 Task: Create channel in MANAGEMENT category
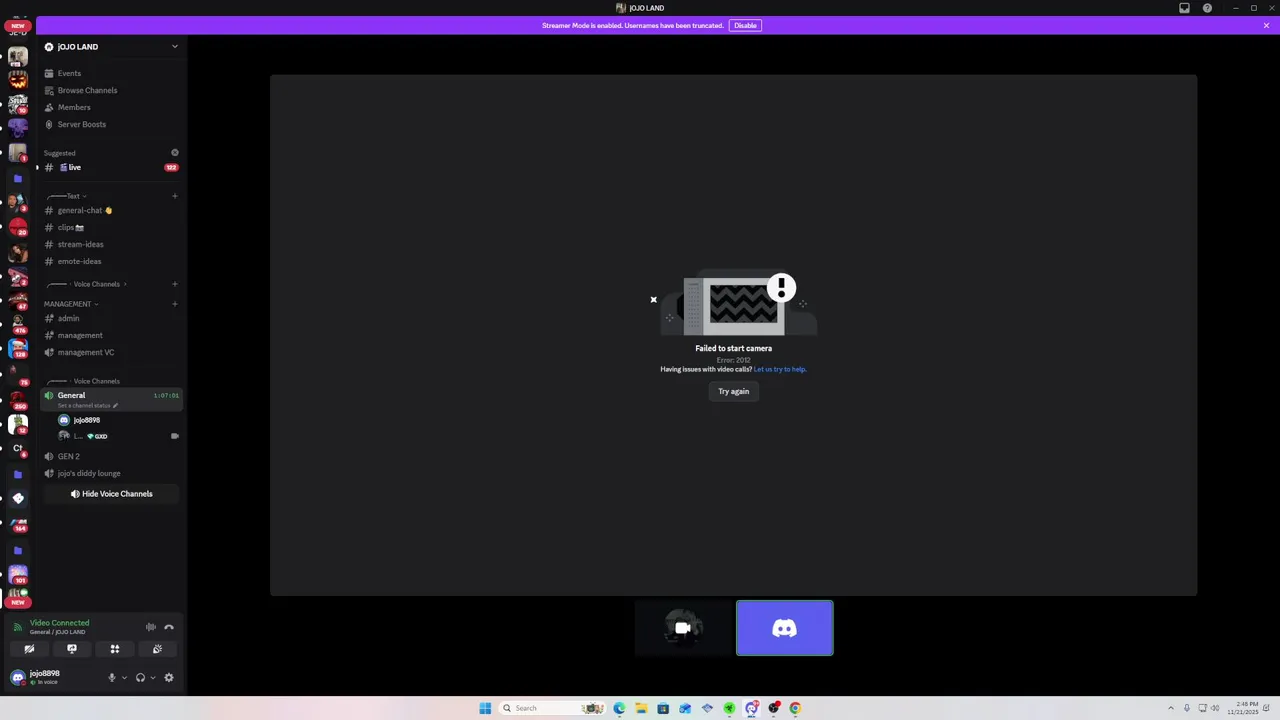[175, 304]
